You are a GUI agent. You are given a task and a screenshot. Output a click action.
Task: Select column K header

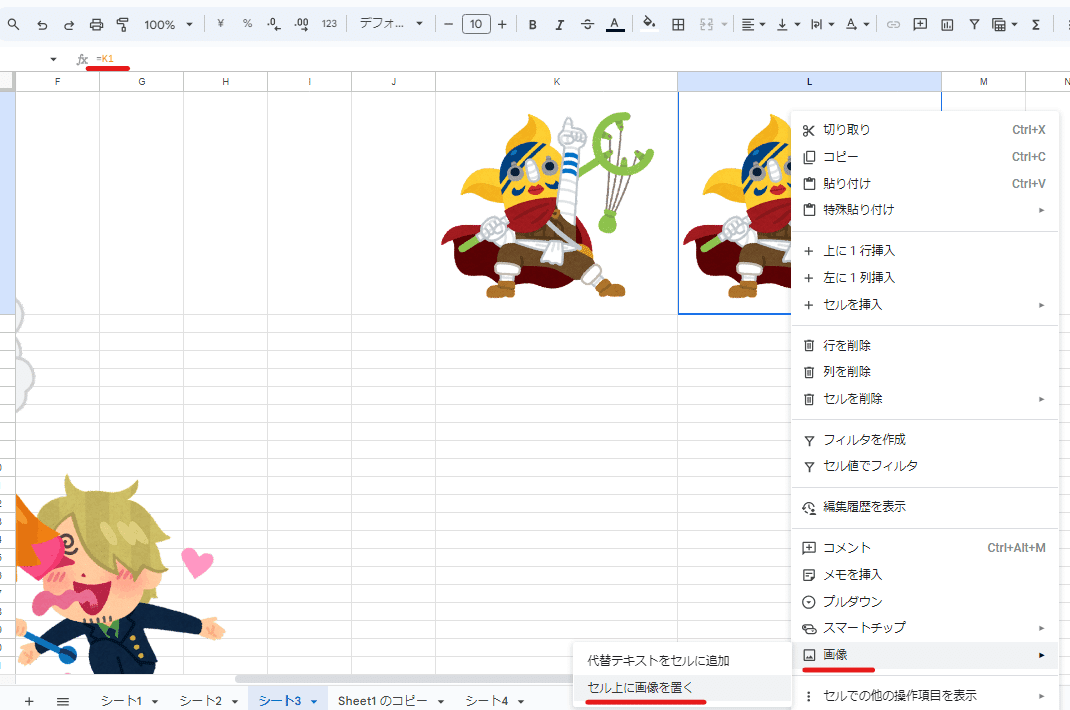pyautogui.click(x=557, y=81)
